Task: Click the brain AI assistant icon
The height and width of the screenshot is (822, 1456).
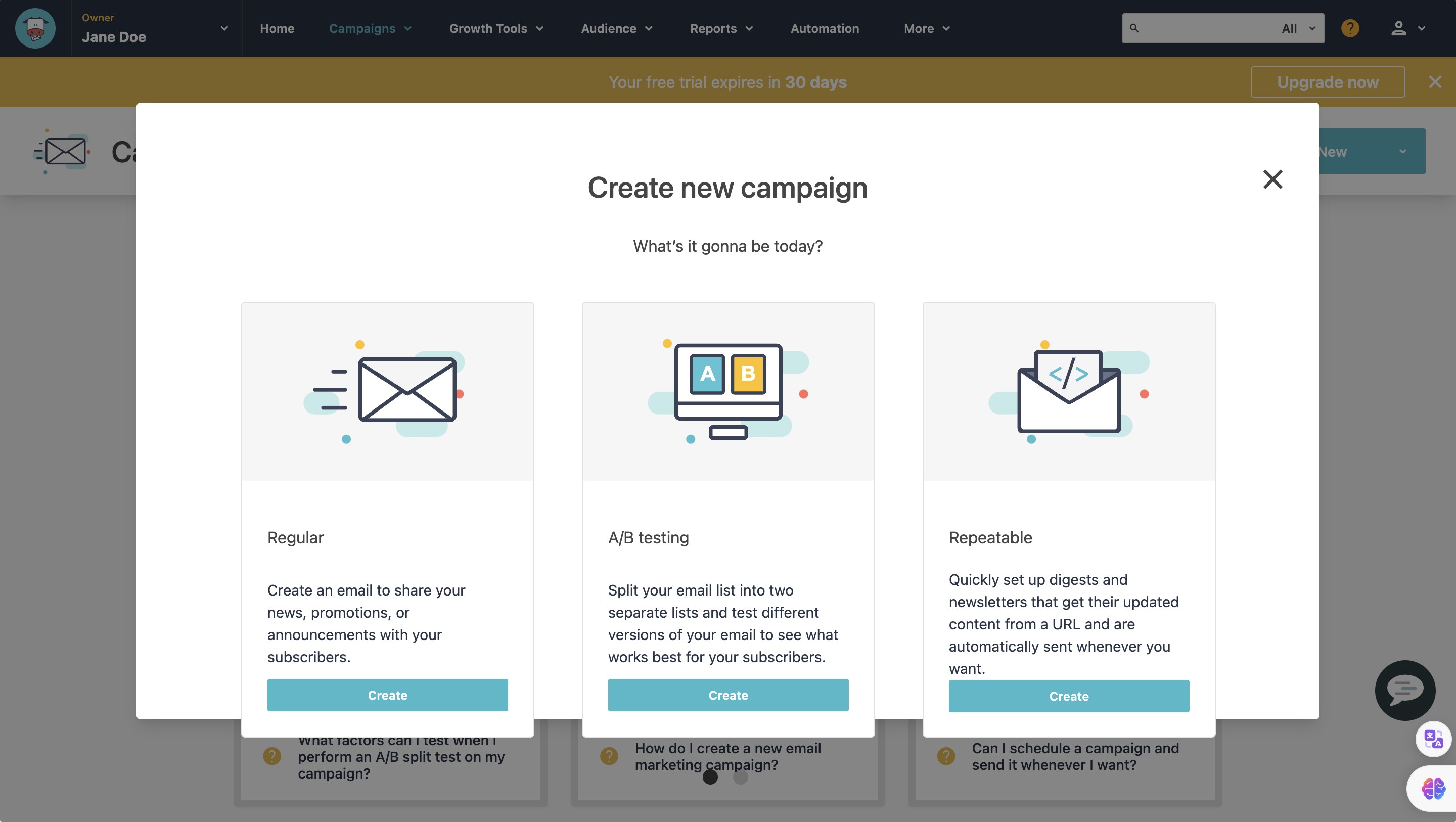Action: pos(1433,788)
